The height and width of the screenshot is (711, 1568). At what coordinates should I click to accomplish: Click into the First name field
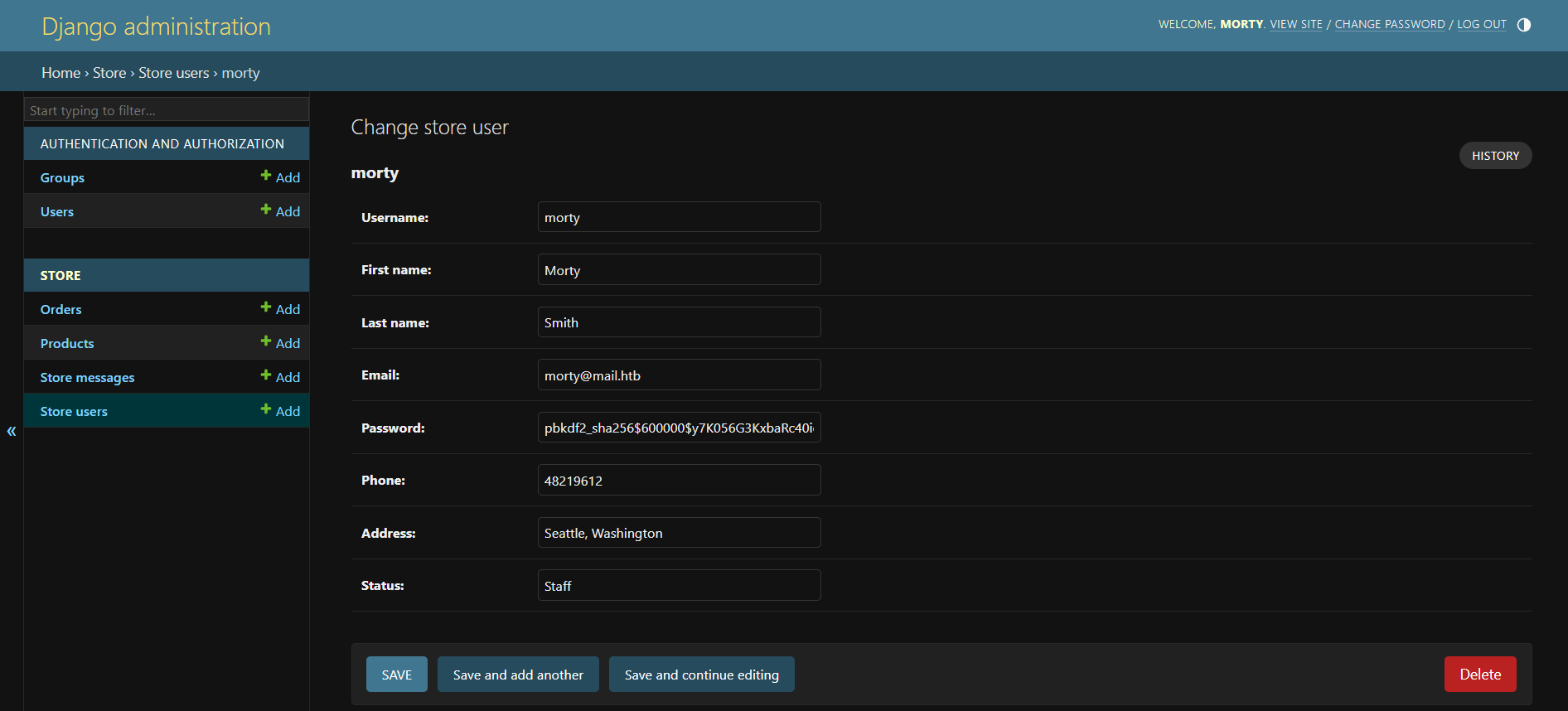[680, 269]
